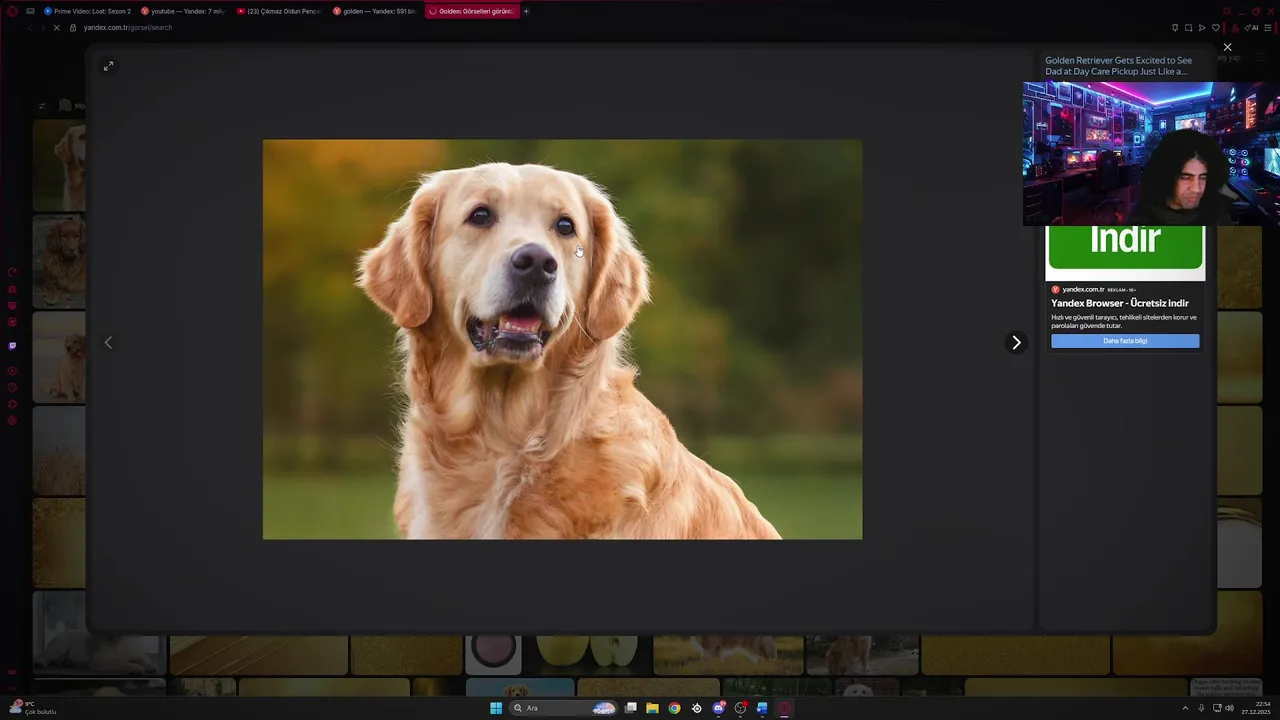Screen dimensions: 1280x720
Task: Show hidden system tray icons
Action: (1185, 708)
